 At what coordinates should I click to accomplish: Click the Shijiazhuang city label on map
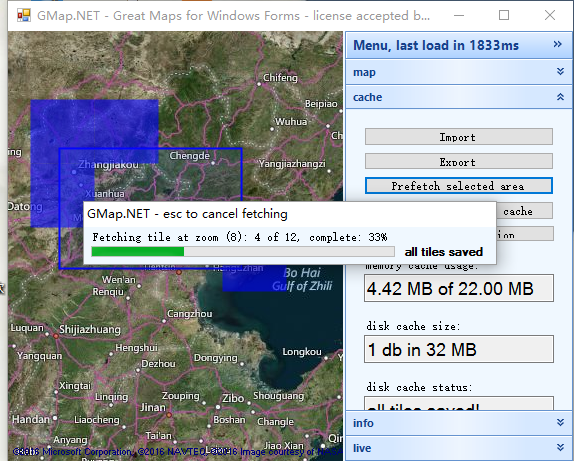(x=90, y=330)
